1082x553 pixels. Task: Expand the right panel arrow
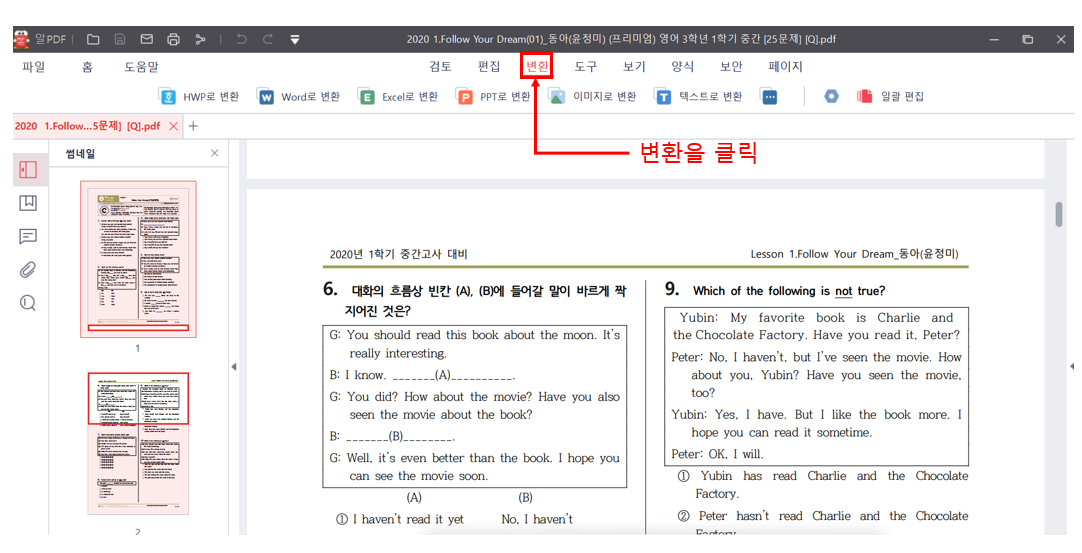click(x=1071, y=367)
